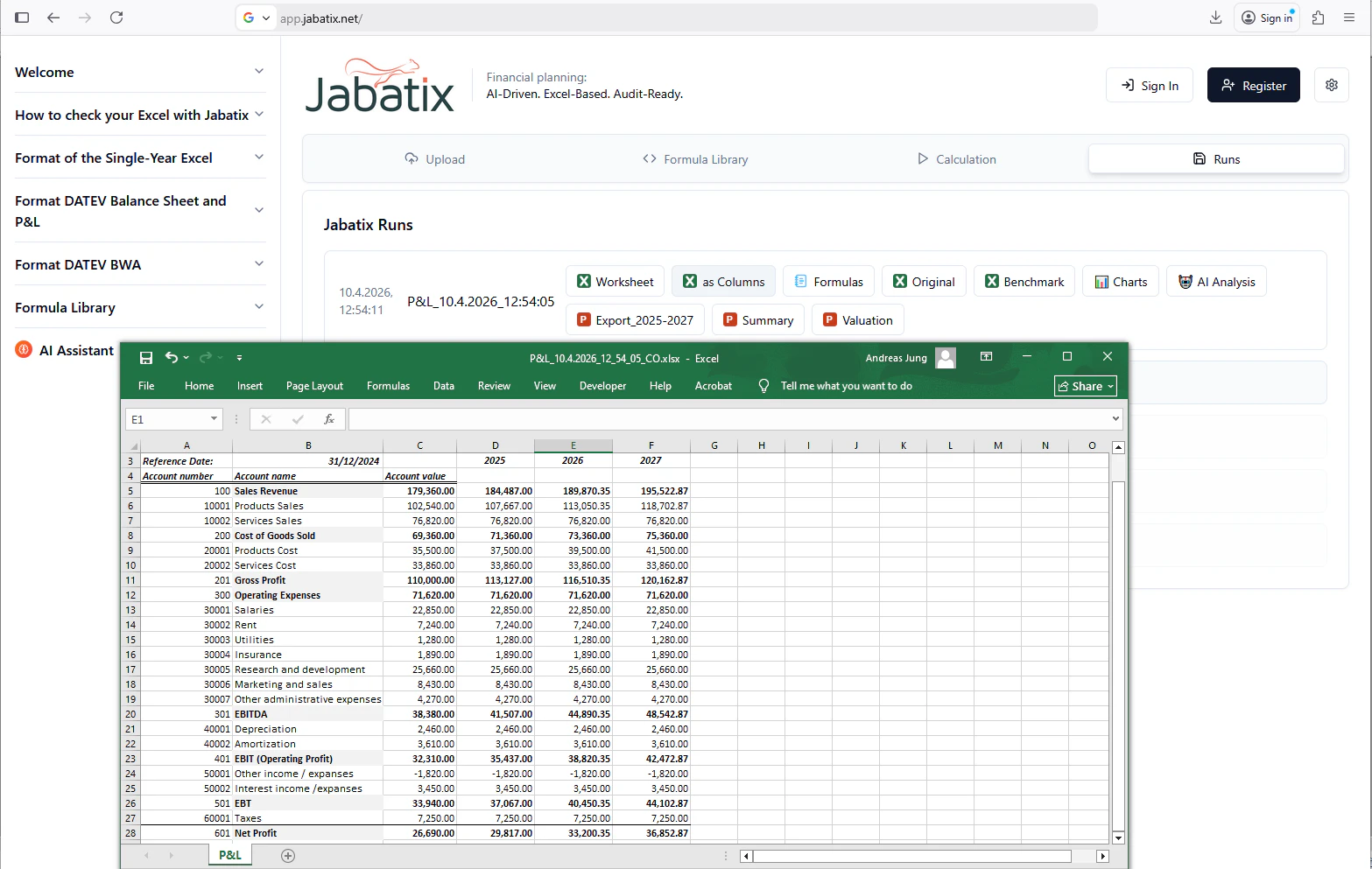Reload the current page
Image resolution: width=1372 pixels, height=869 pixels.
[x=116, y=18]
